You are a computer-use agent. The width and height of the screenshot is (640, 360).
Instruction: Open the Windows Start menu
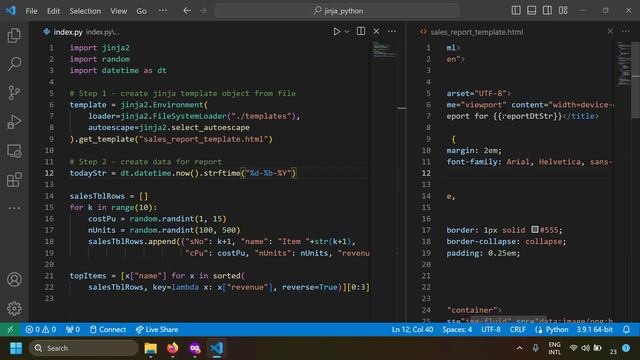(16, 348)
